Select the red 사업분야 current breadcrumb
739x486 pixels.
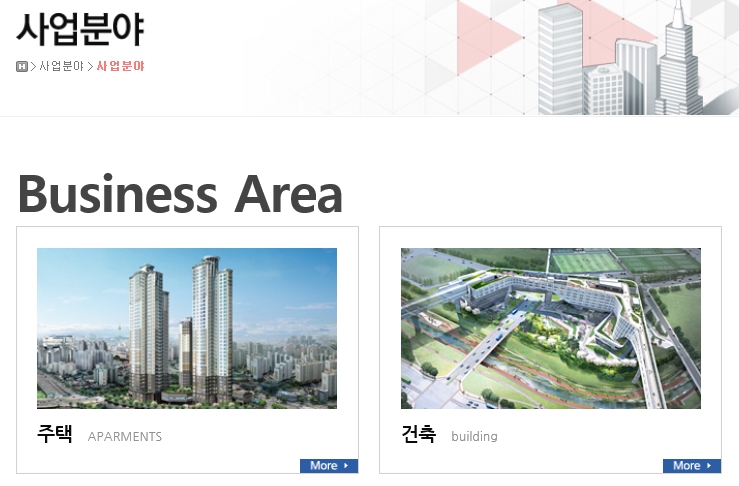point(120,66)
